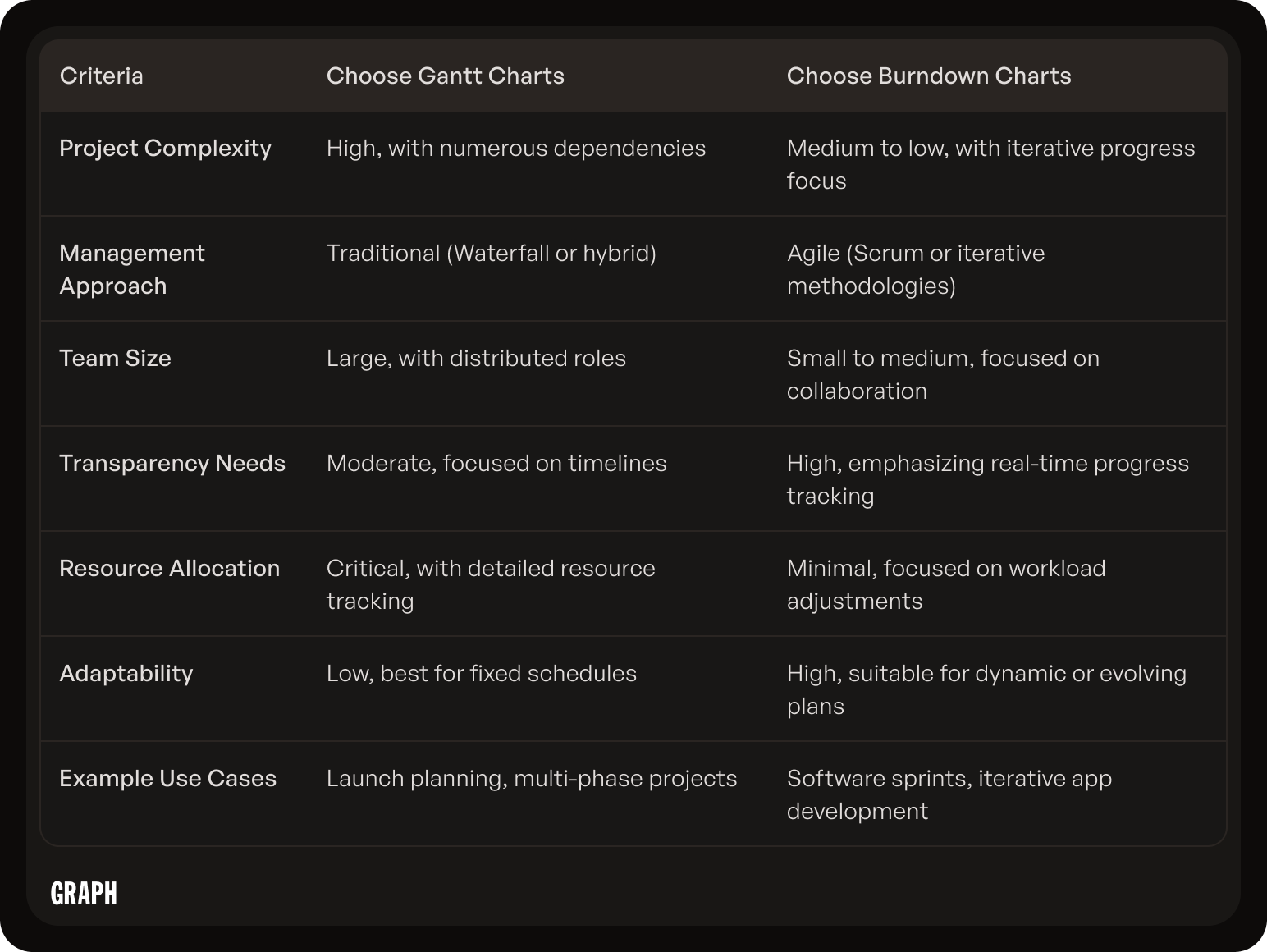Click the Choose Burndown Charts header

click(929, 76)
